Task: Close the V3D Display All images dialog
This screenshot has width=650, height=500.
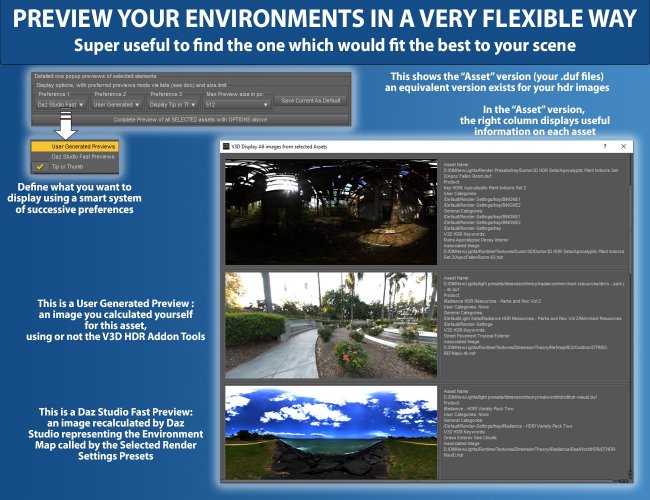Action: 623,146
